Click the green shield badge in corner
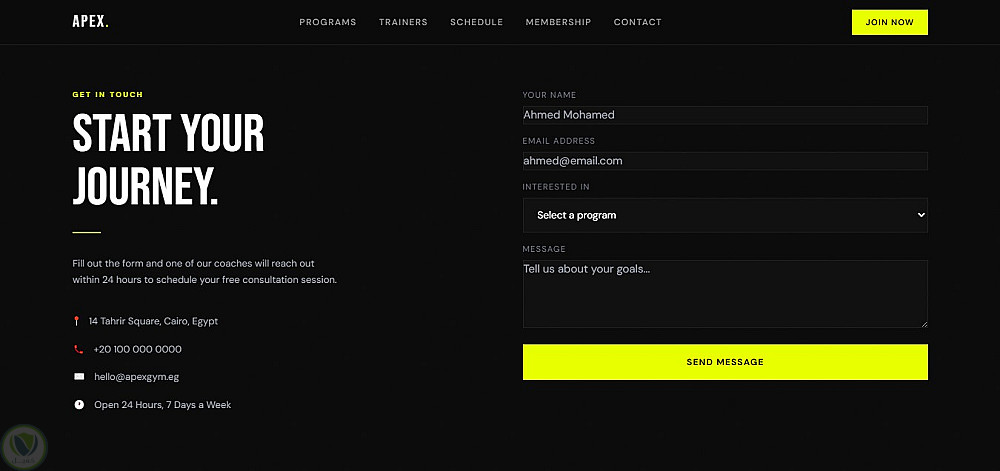Viewport: 1000px width, 471px height. 23,445
